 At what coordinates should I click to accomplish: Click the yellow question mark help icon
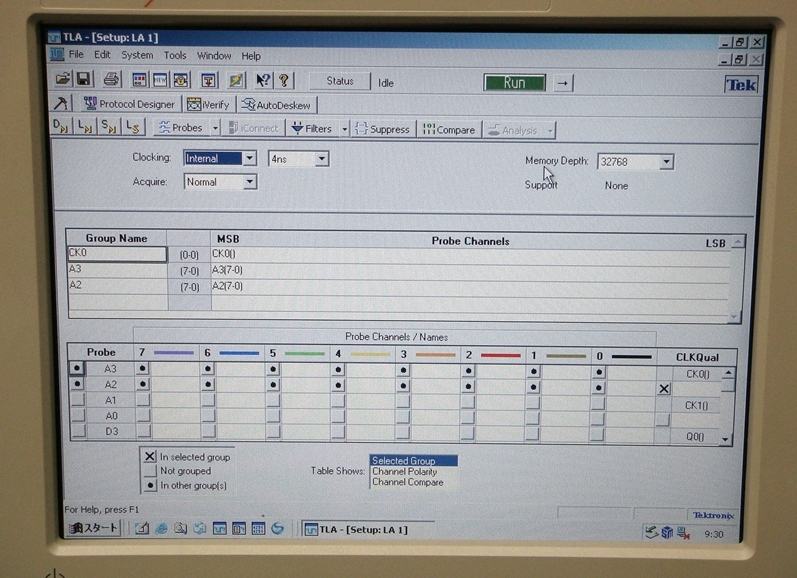pyautogui.click(x=284, y=80)
